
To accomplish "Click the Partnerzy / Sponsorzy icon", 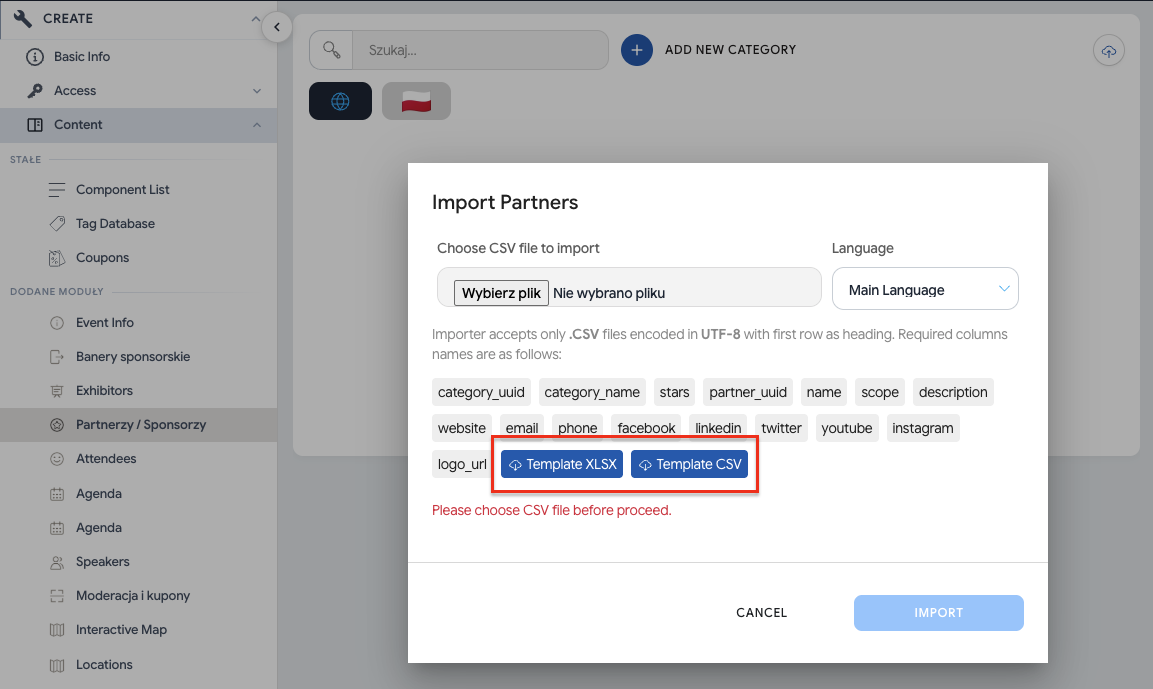I will (x=57, y=425).
